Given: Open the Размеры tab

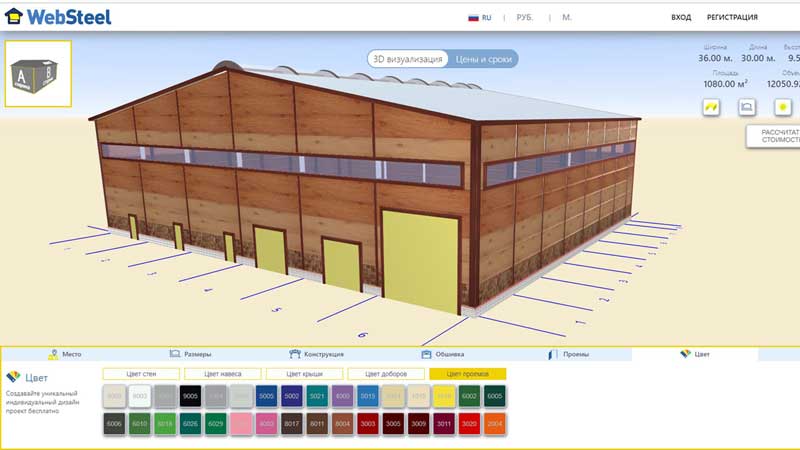Looking at the screenshot, I should tap(189, 354).
